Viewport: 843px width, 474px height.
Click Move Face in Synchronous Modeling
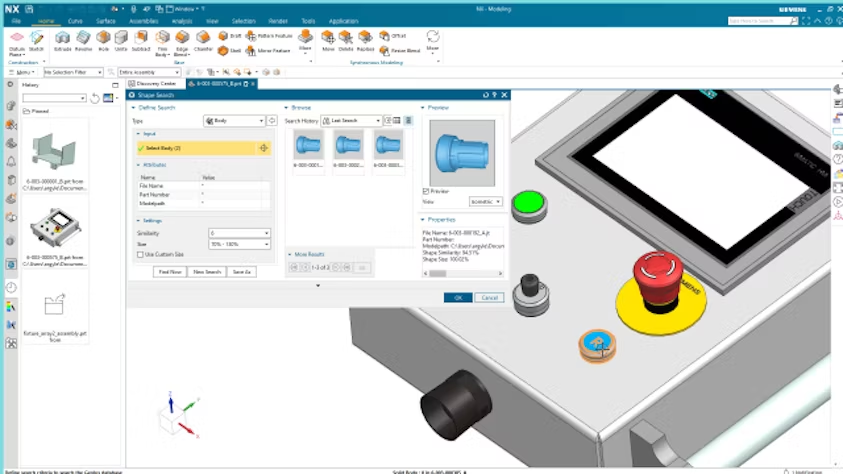point(327,39)
